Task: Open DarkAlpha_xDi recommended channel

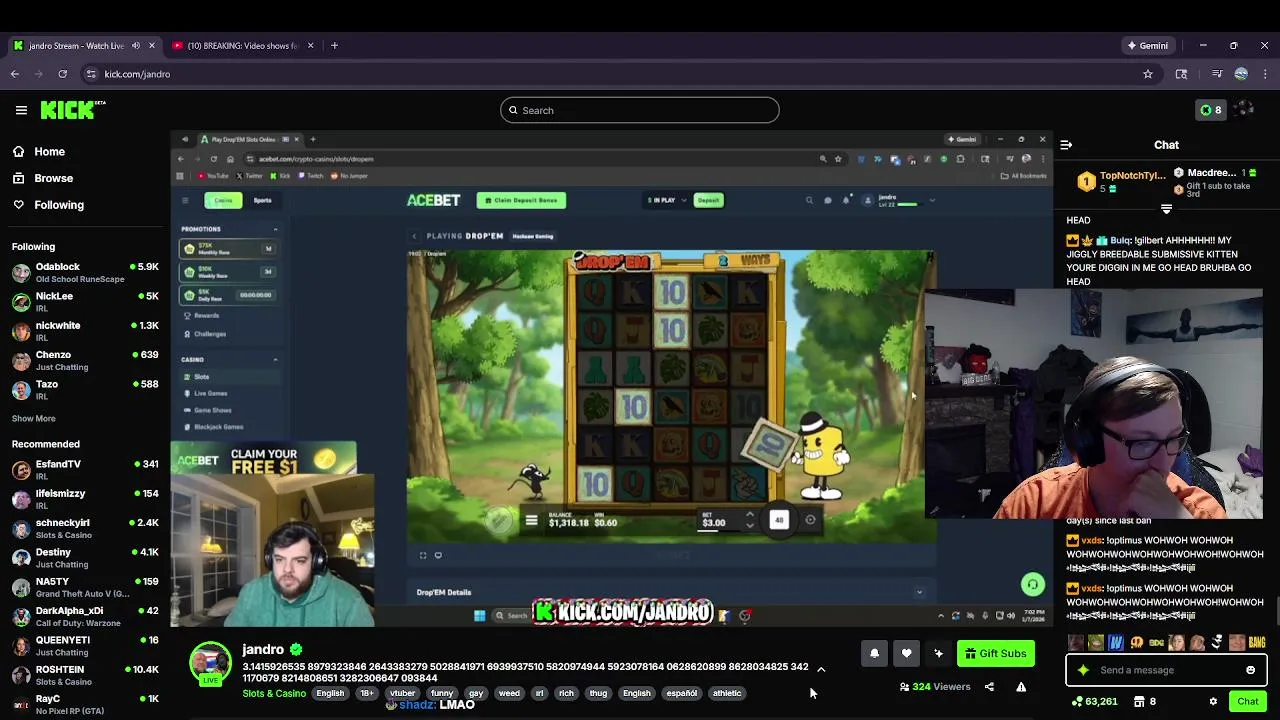Action: tap(85, 616)
